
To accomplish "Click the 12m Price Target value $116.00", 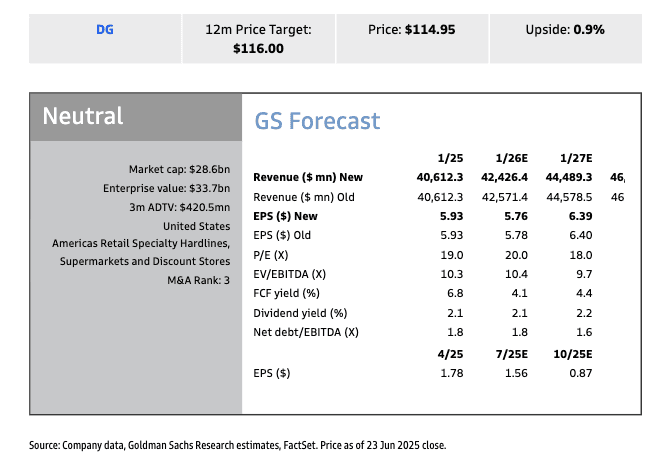I will click(x=258, y=48).
